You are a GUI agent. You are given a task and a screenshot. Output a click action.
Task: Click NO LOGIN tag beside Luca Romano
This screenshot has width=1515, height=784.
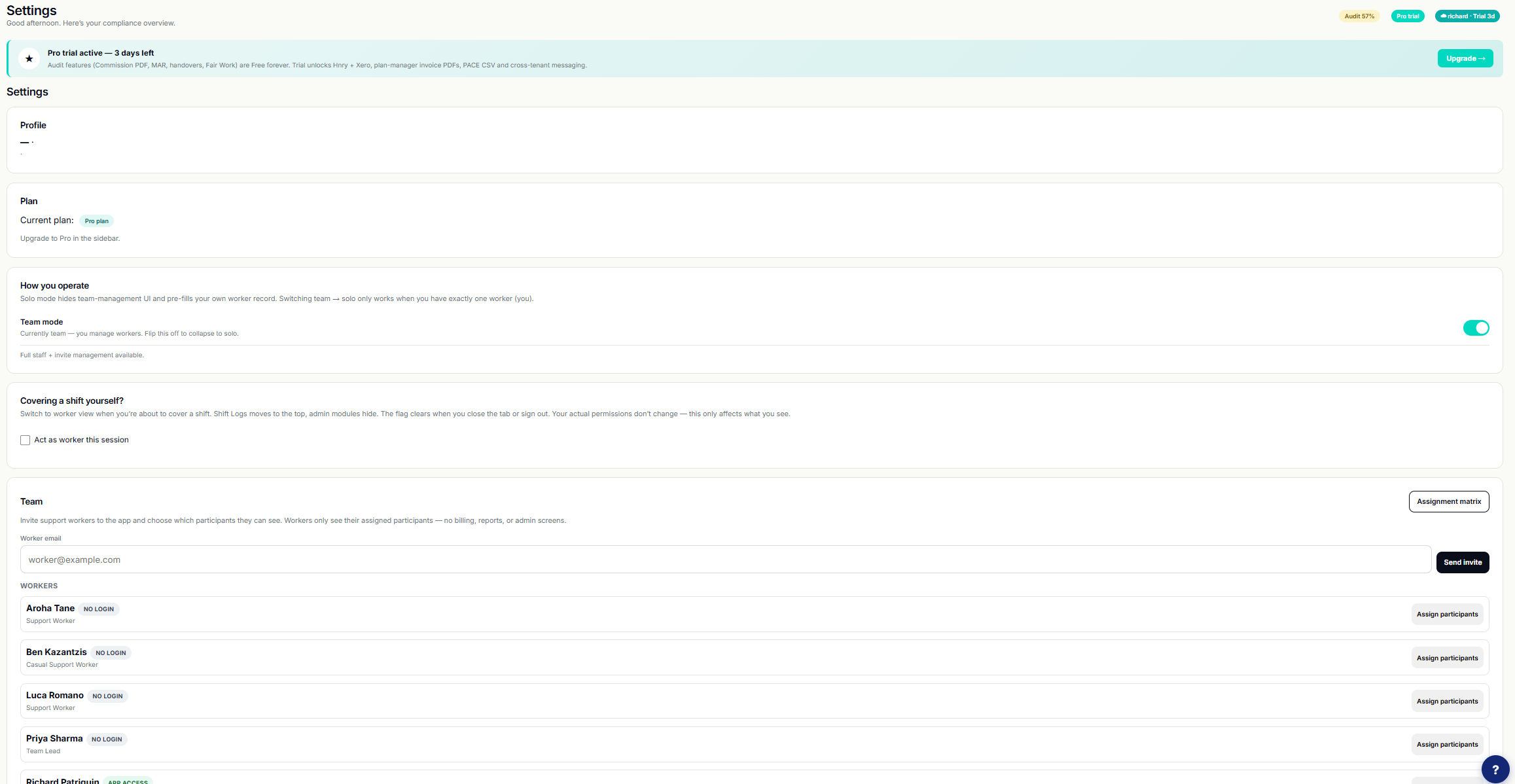coord(107,696)
